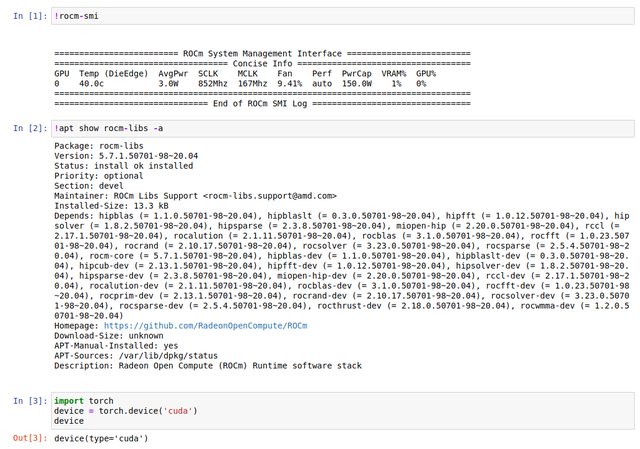Click the Installed-Size: 13.3 kB line

click(x=110, y=205)
